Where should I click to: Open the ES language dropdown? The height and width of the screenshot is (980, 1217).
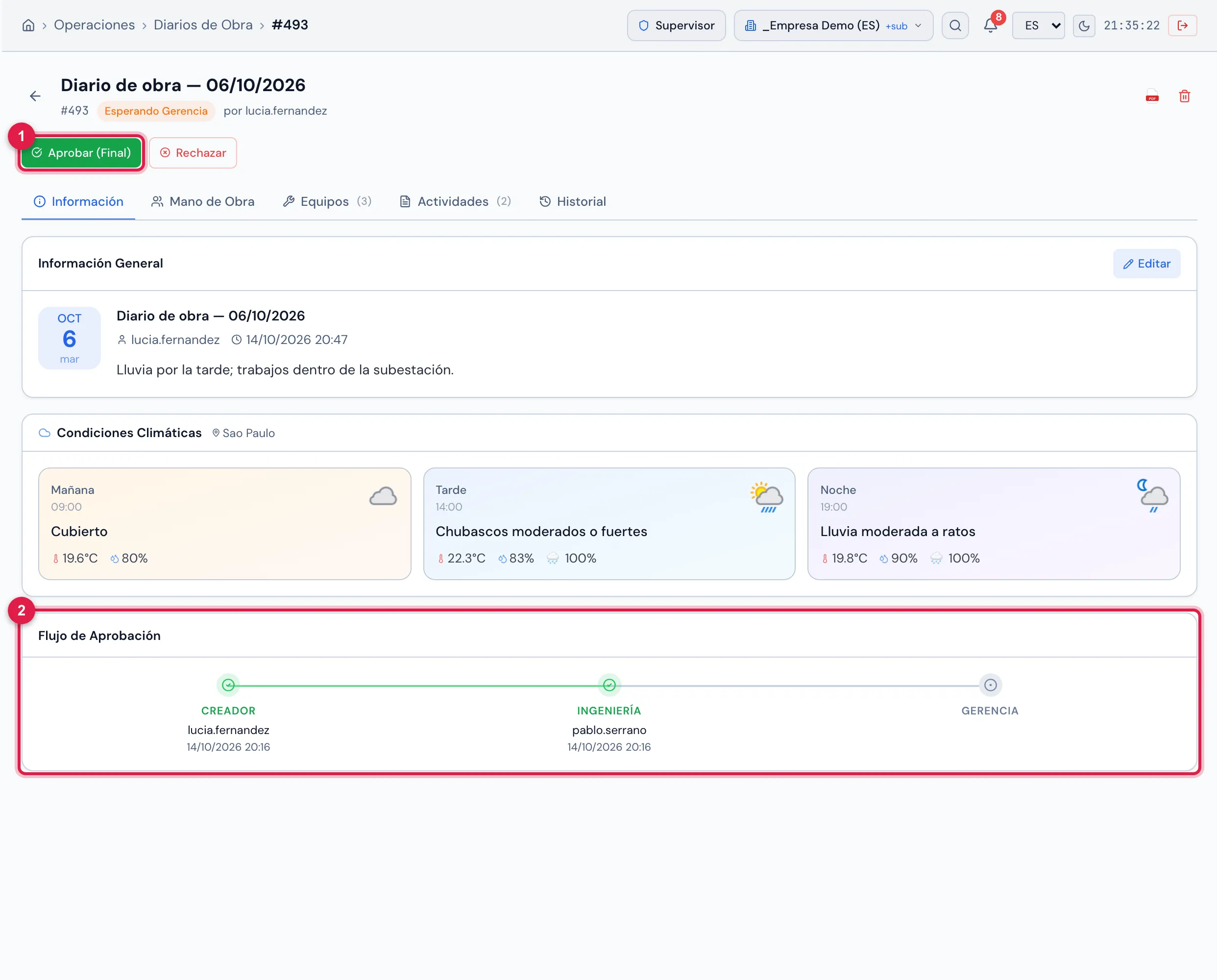coord(1038,25)
